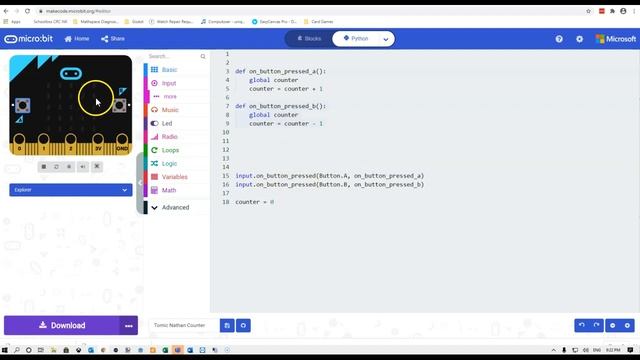Toggle simulator debug mode
Image resolution: width=640 pixels, height=360 pixels.
pyautogui.click(x=69, y=167)
